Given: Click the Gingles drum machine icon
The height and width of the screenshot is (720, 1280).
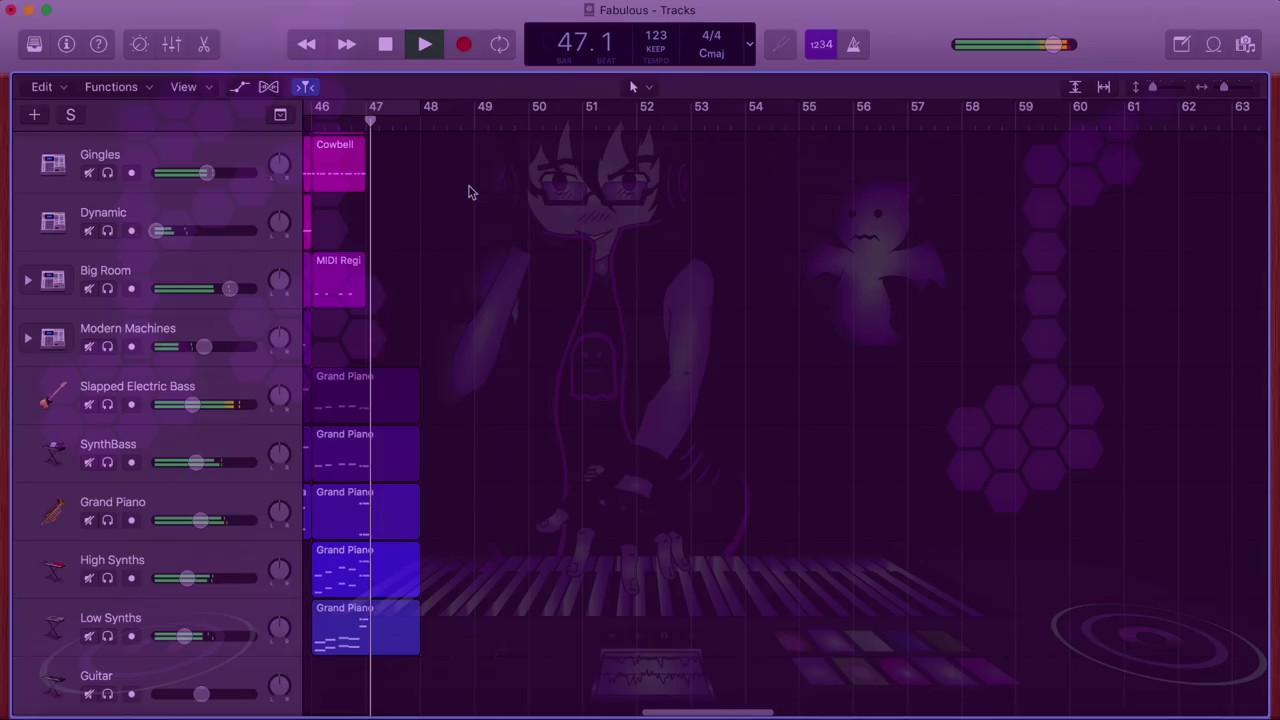Looking at the screenshot, I should coord(53,163).
